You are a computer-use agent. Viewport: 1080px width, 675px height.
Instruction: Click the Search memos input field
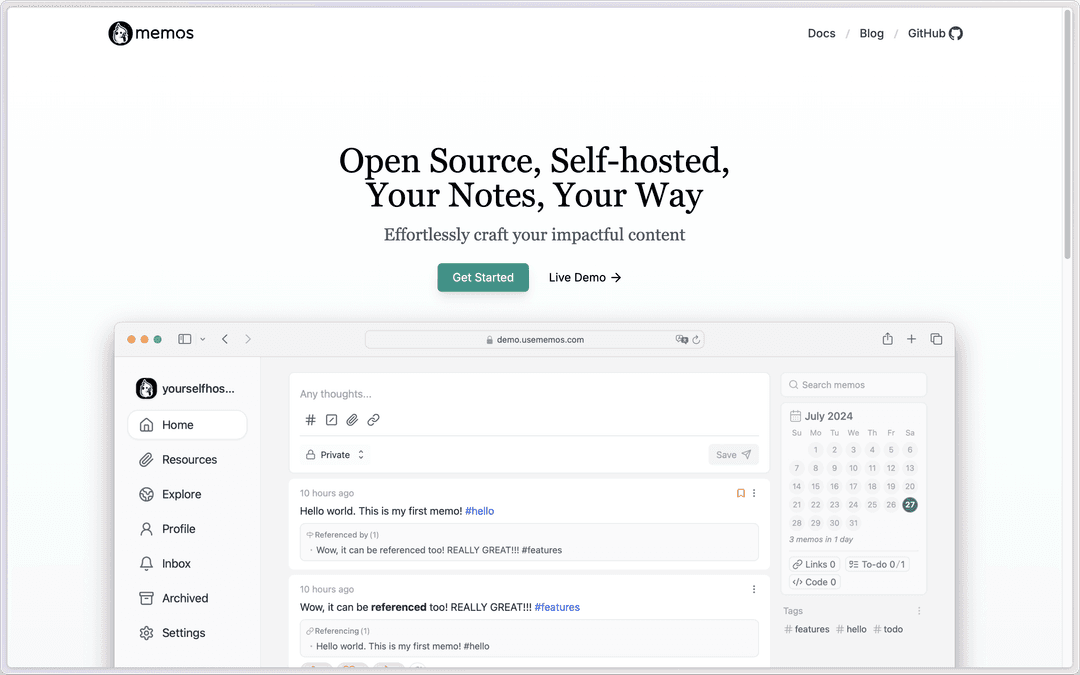(x=854, y=385)
